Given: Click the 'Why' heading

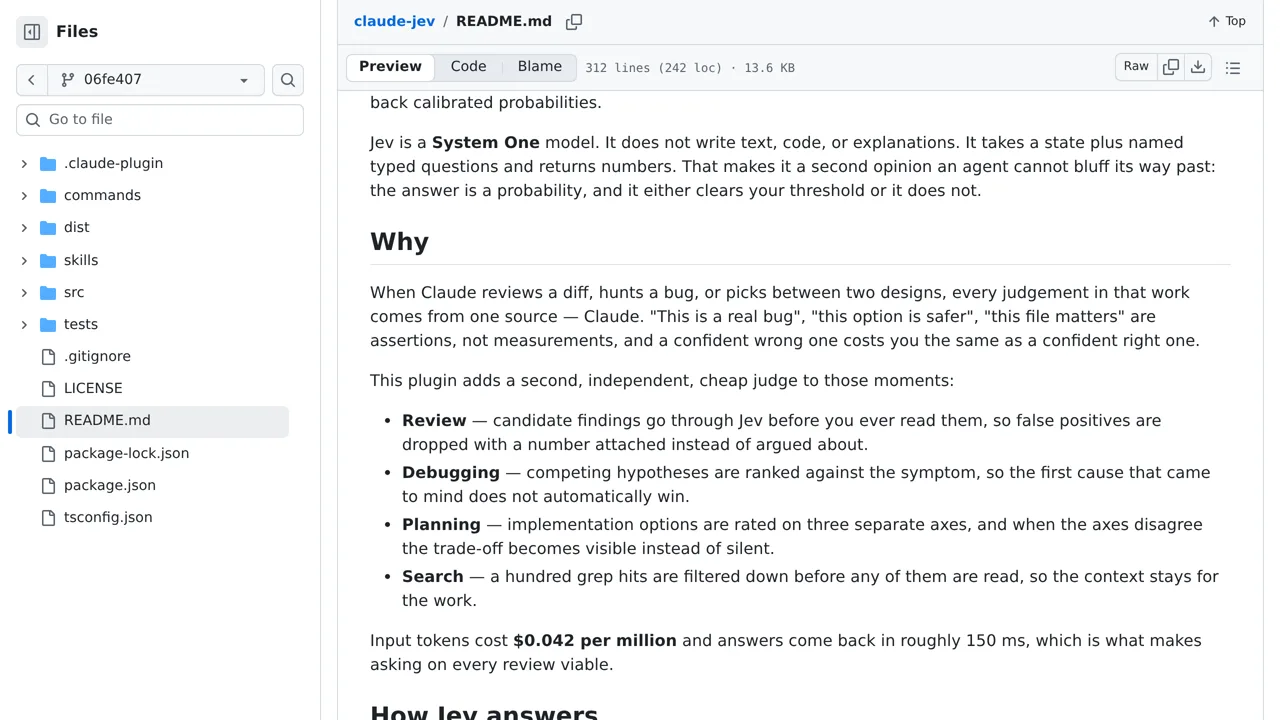Looking at the screenshot, I should point(399,242).
